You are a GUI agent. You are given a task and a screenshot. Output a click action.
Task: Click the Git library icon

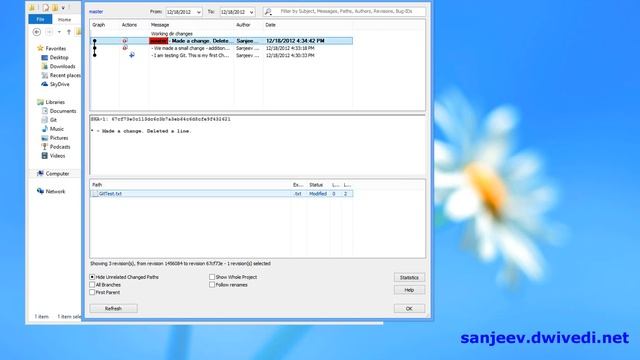click(45, 120)
